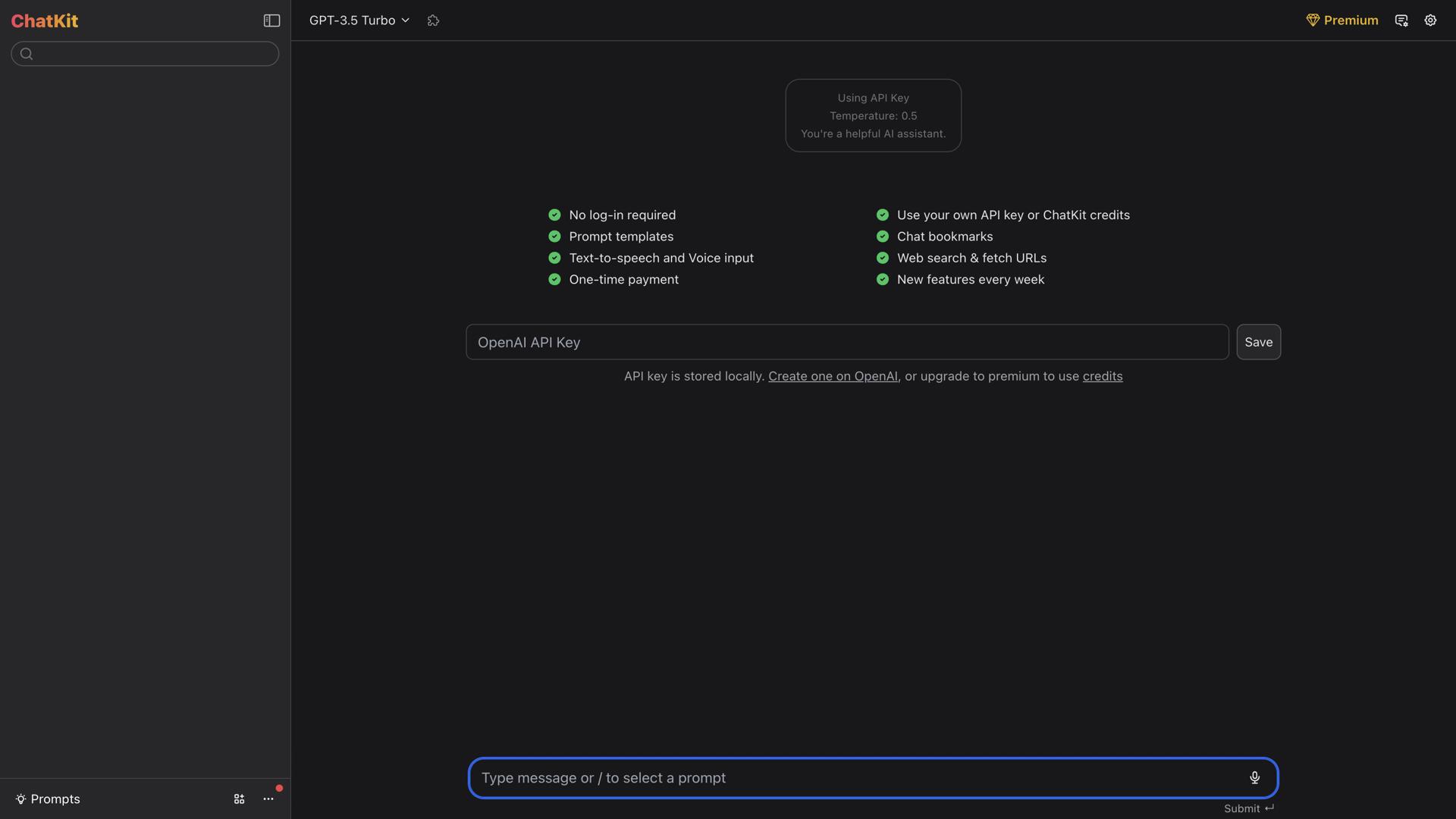Open the three-dots more menu
1456x819 pixels.
268,799
